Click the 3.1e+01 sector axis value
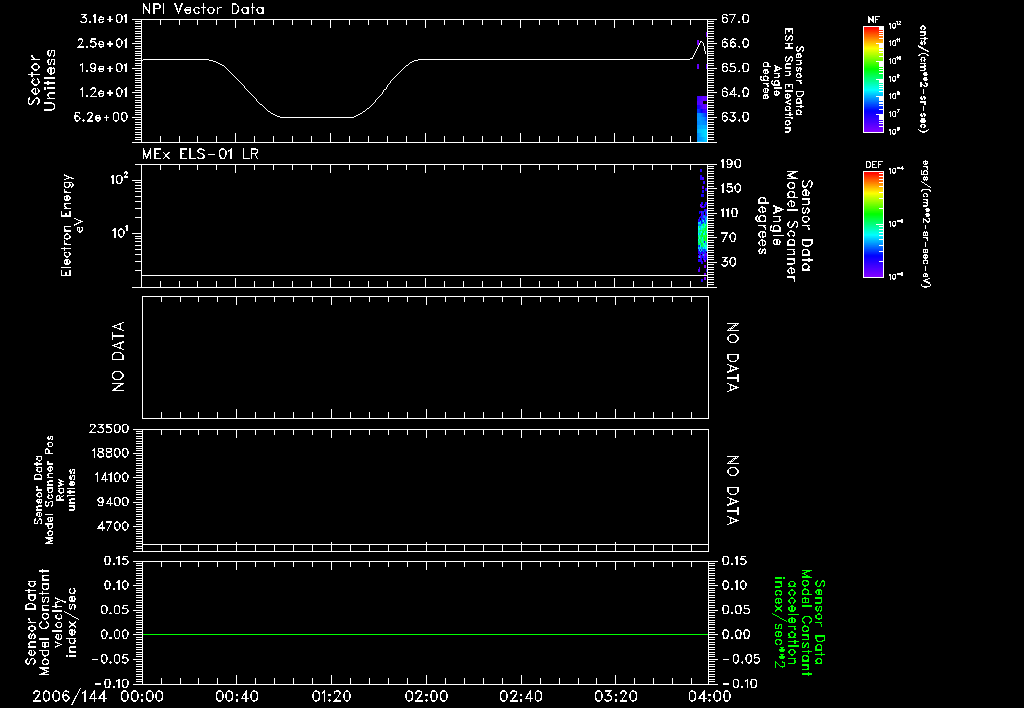The height and width of the screenshot is (708, 1024). [104, 18]
